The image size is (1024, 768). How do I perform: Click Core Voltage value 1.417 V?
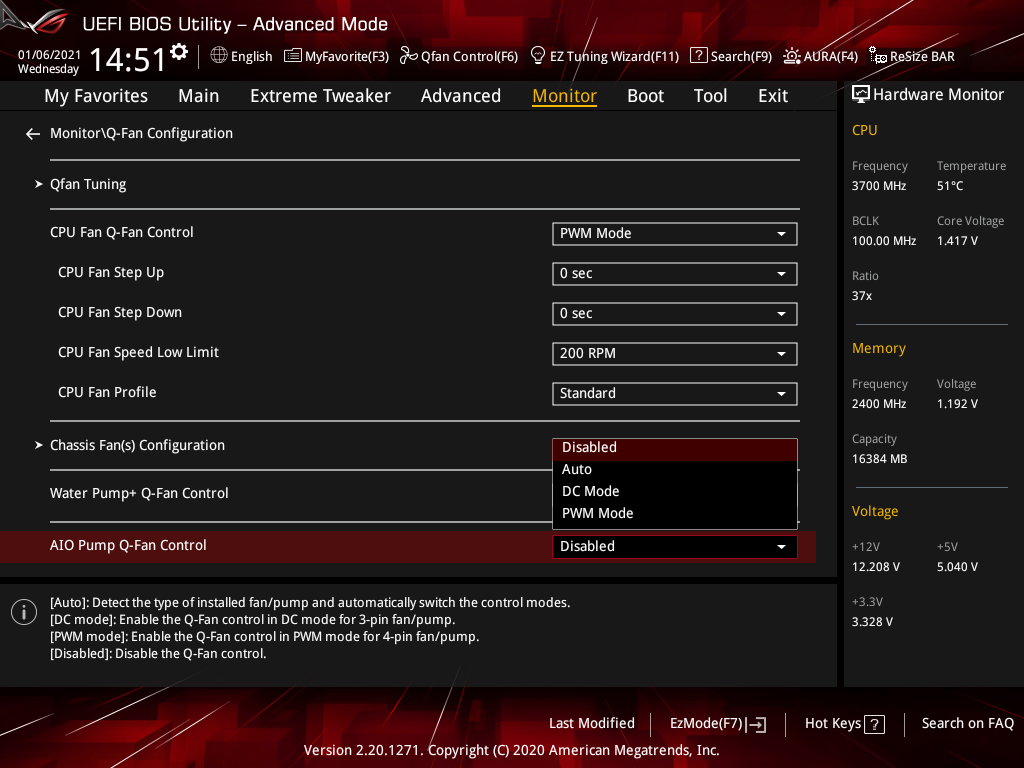point(957,241)
